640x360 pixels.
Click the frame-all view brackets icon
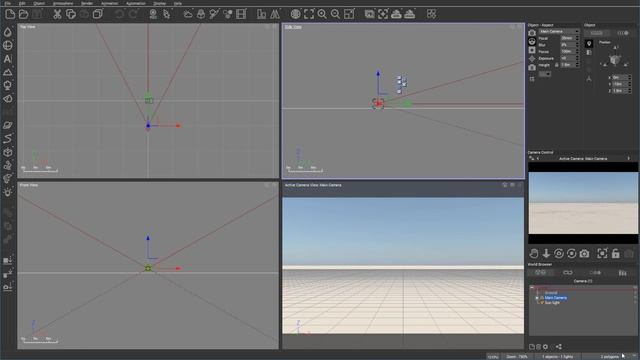(309, 14)
